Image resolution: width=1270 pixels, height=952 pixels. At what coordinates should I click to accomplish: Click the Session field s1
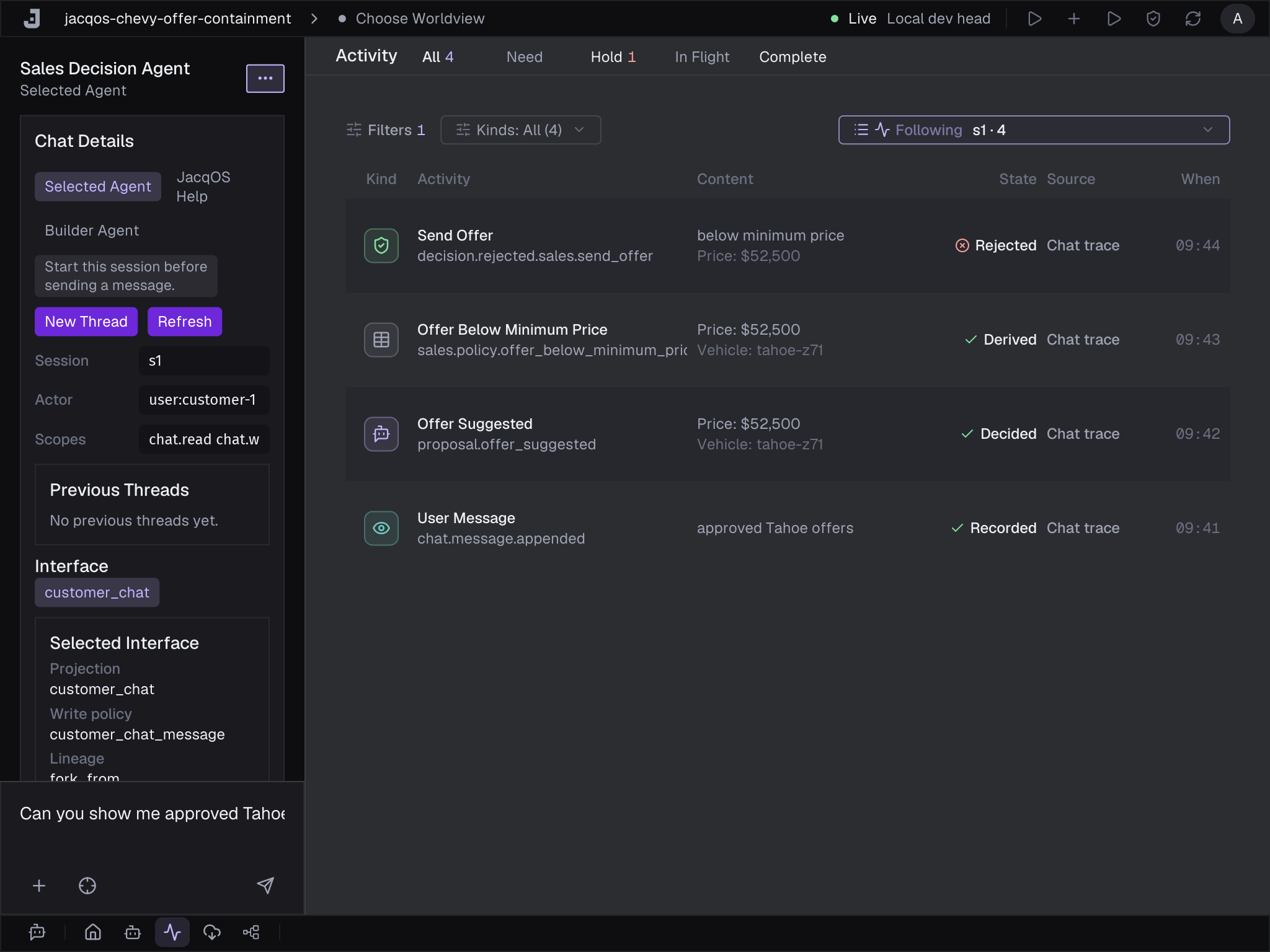pos(204,361)
